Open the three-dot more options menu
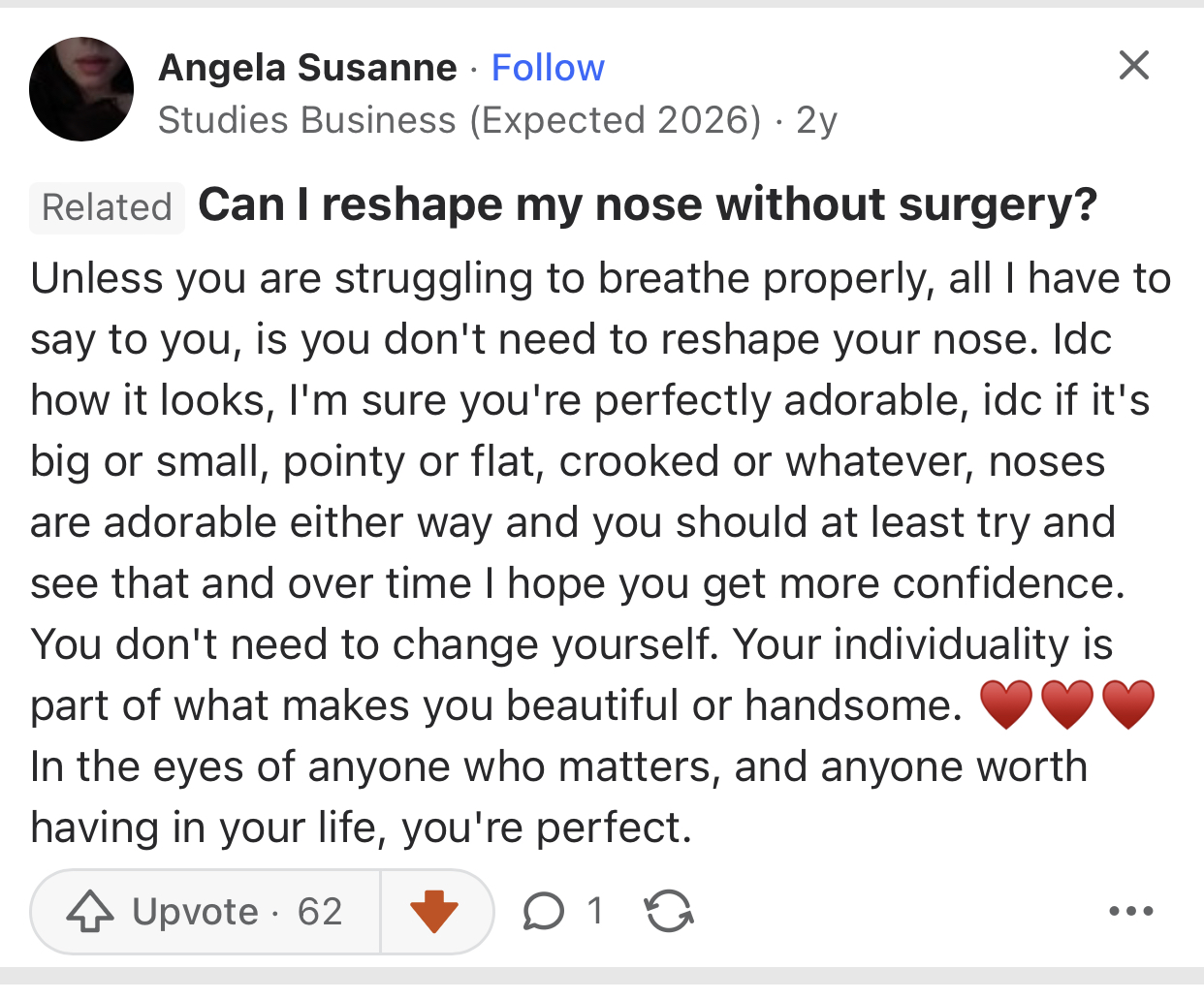This screenshot has height=1000, width=1204. tap(1131, 911)
